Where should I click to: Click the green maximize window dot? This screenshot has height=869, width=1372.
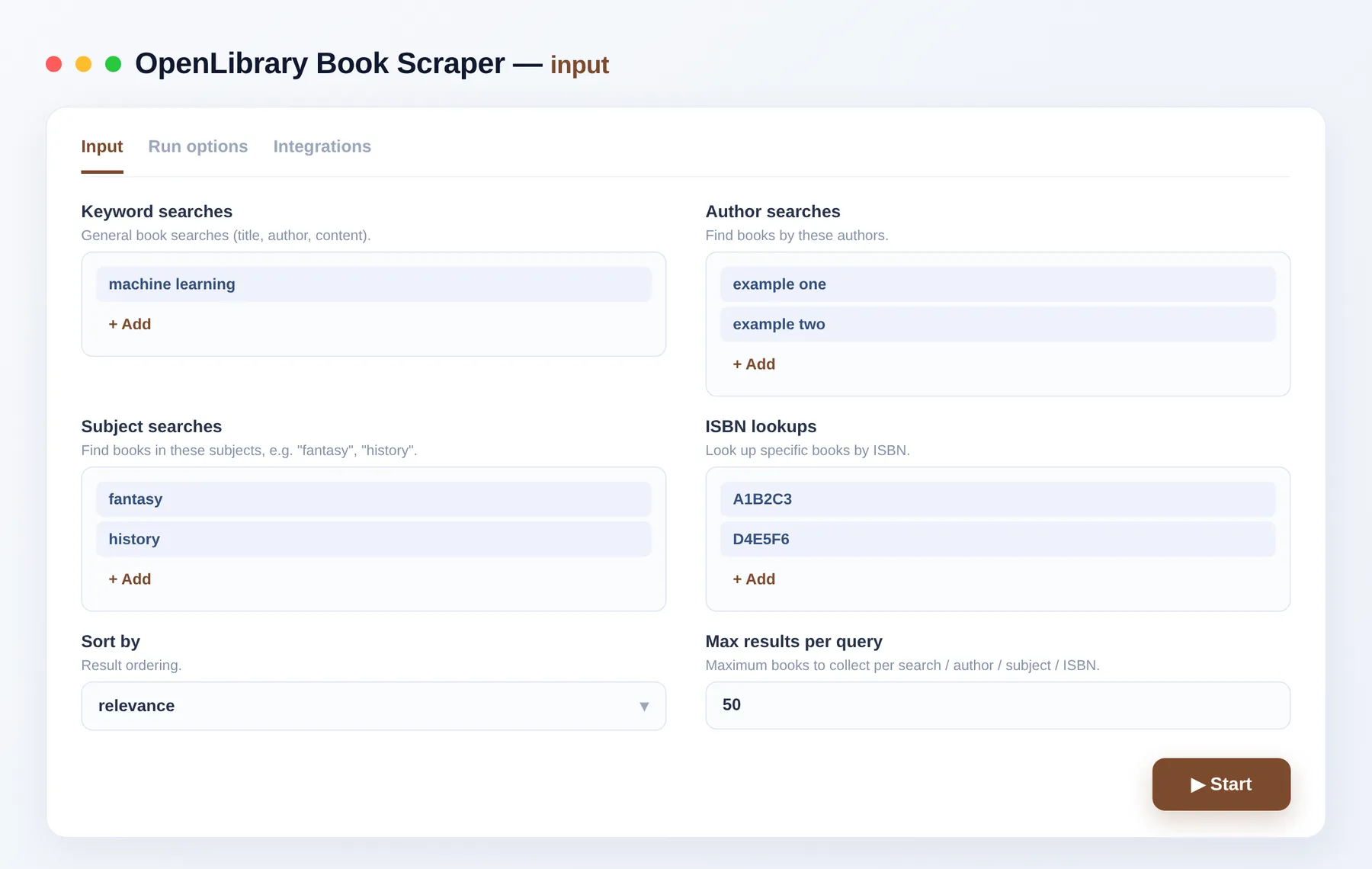pyautogui.click(x=114, y=64)
